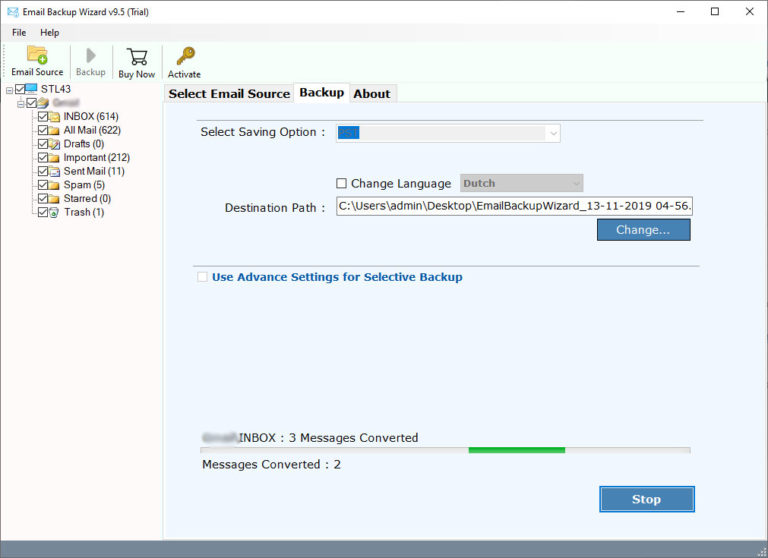Click the Sent Mail folder icon
768x558 pixels.
(54, 171)
